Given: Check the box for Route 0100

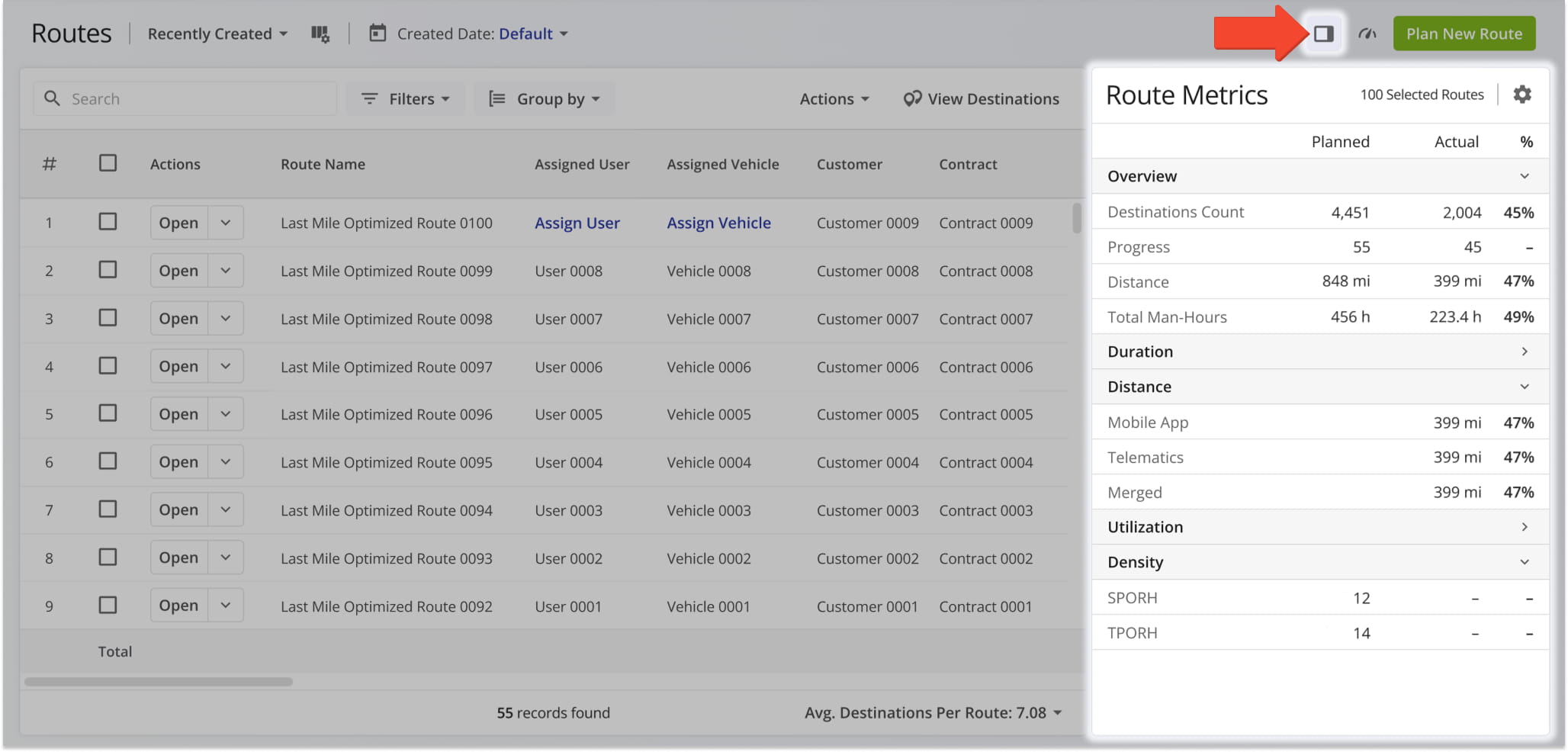Looking at the screenshot, I should (108, 222).
